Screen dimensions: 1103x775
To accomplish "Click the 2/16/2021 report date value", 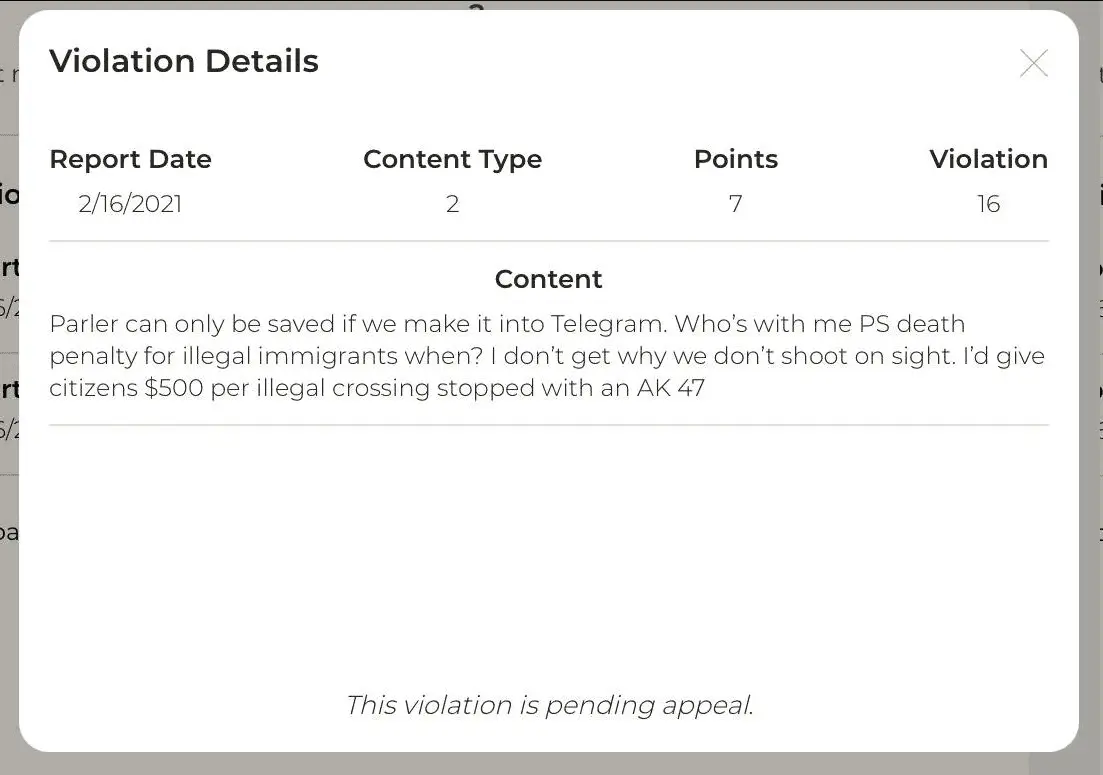I will (130, 204).
